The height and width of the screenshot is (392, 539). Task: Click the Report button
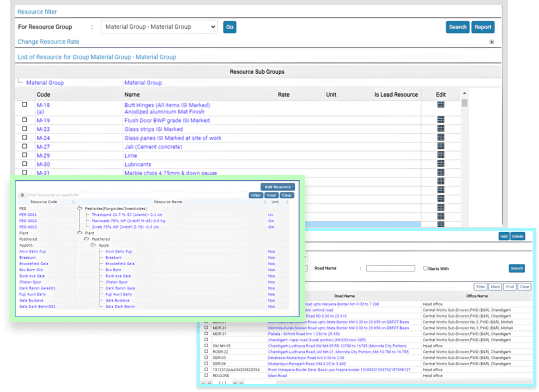point(483,27)
